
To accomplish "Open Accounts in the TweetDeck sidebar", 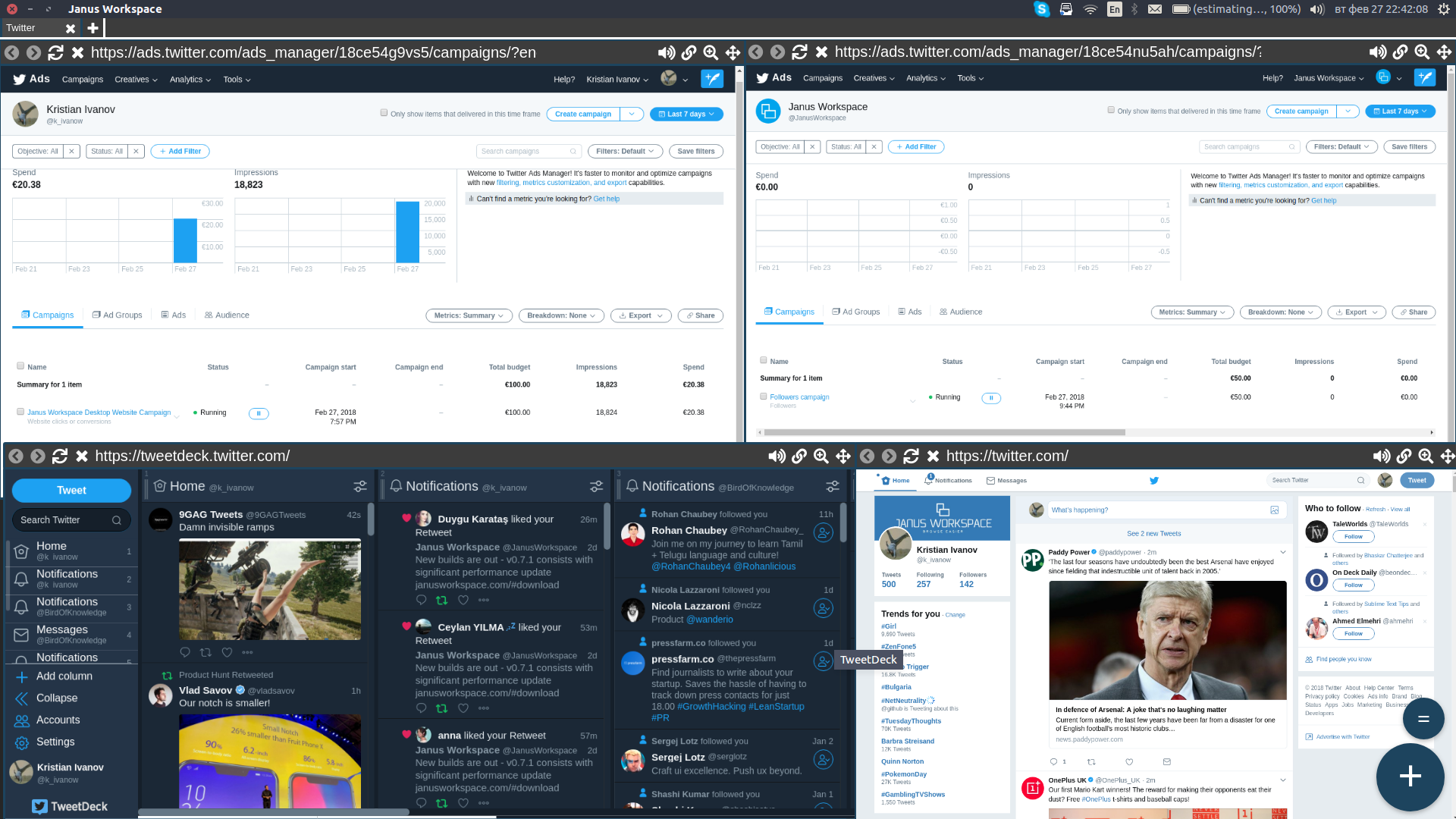I will (x=58, y=720).
